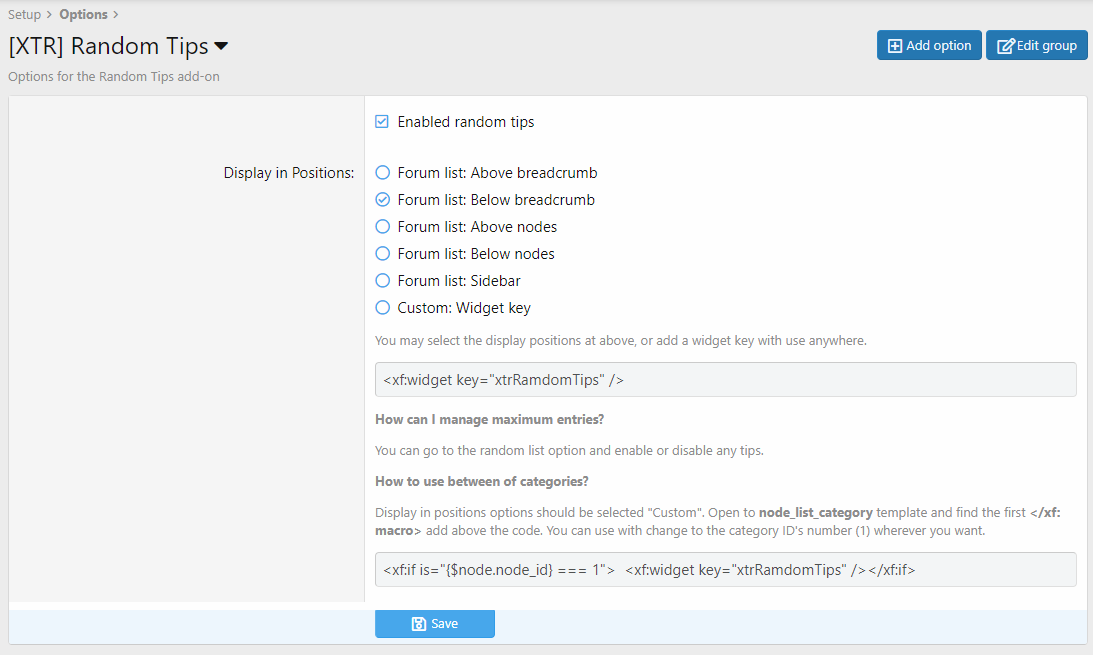Toggle the Enabled random tips checkbox
This screenshot has width=1093, height=655.
click(382, 122)
